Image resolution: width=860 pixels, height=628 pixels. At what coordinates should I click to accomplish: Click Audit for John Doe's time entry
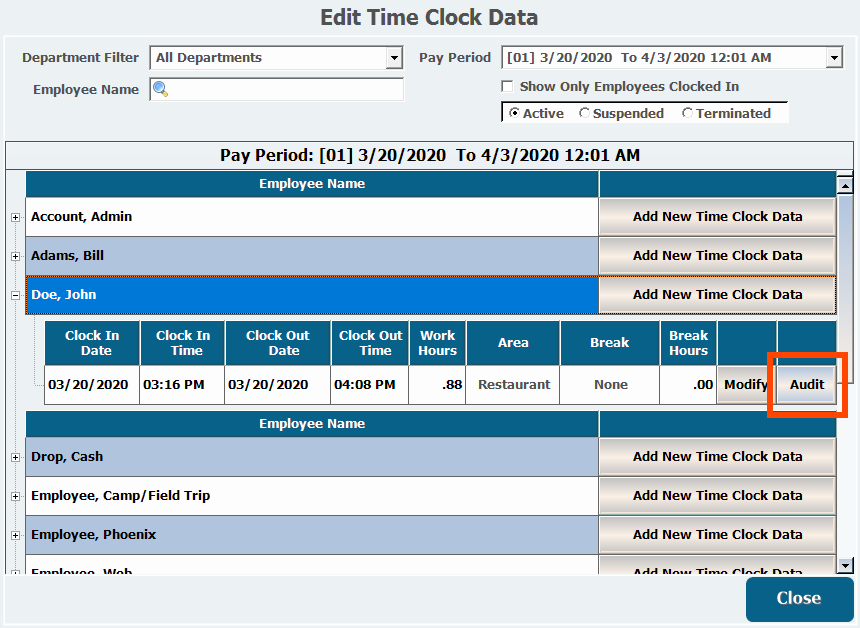(806, 385)
